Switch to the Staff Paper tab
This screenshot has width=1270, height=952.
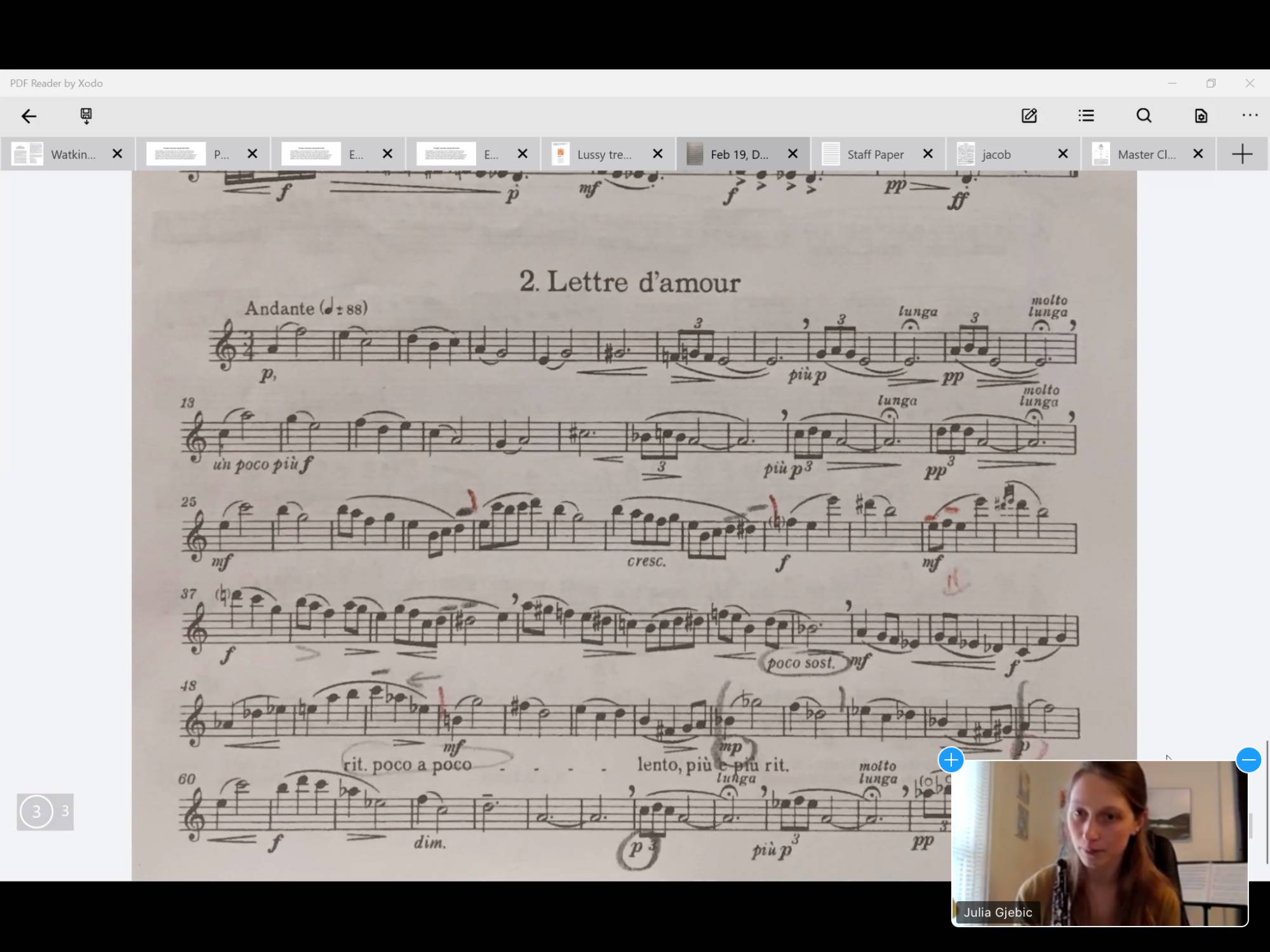[x=875, y=154]
